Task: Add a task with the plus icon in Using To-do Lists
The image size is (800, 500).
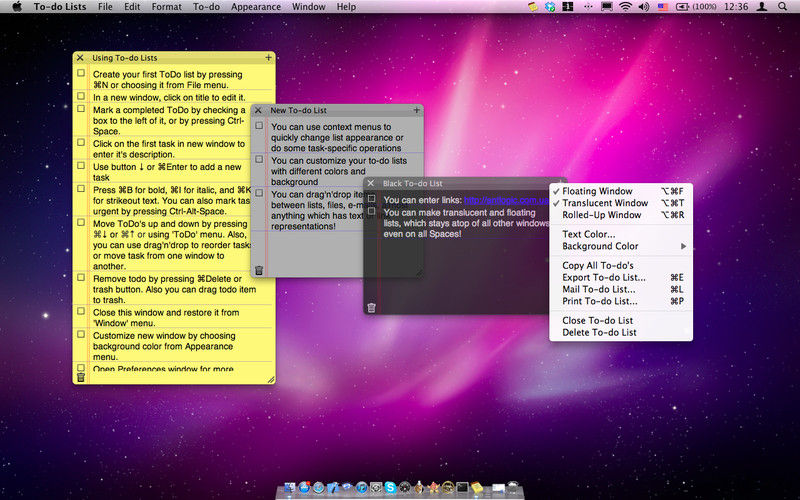Action: [x=268, y=58]
